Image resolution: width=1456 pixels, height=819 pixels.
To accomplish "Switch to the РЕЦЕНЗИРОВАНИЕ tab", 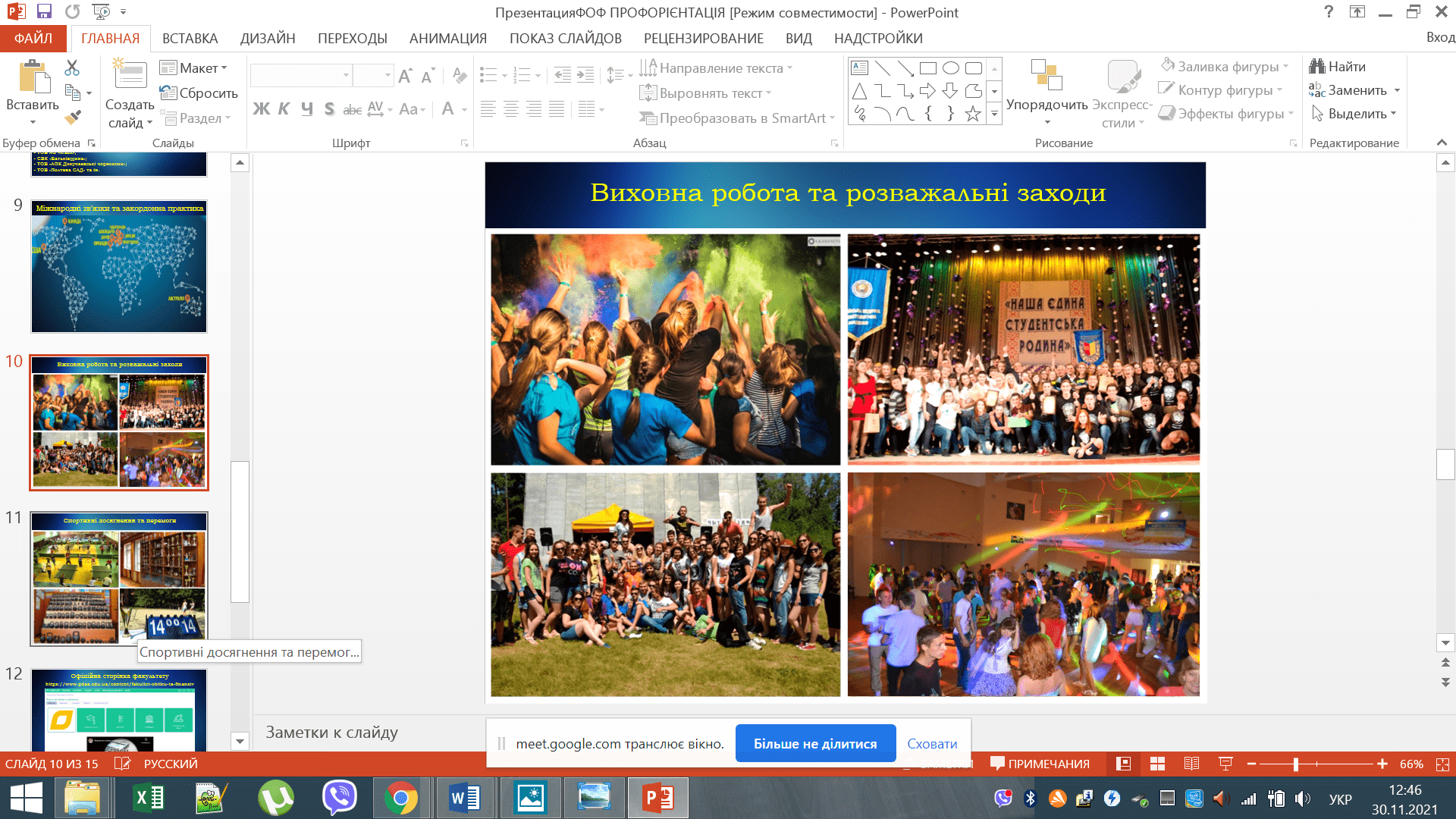I will (x=704, y=38).
